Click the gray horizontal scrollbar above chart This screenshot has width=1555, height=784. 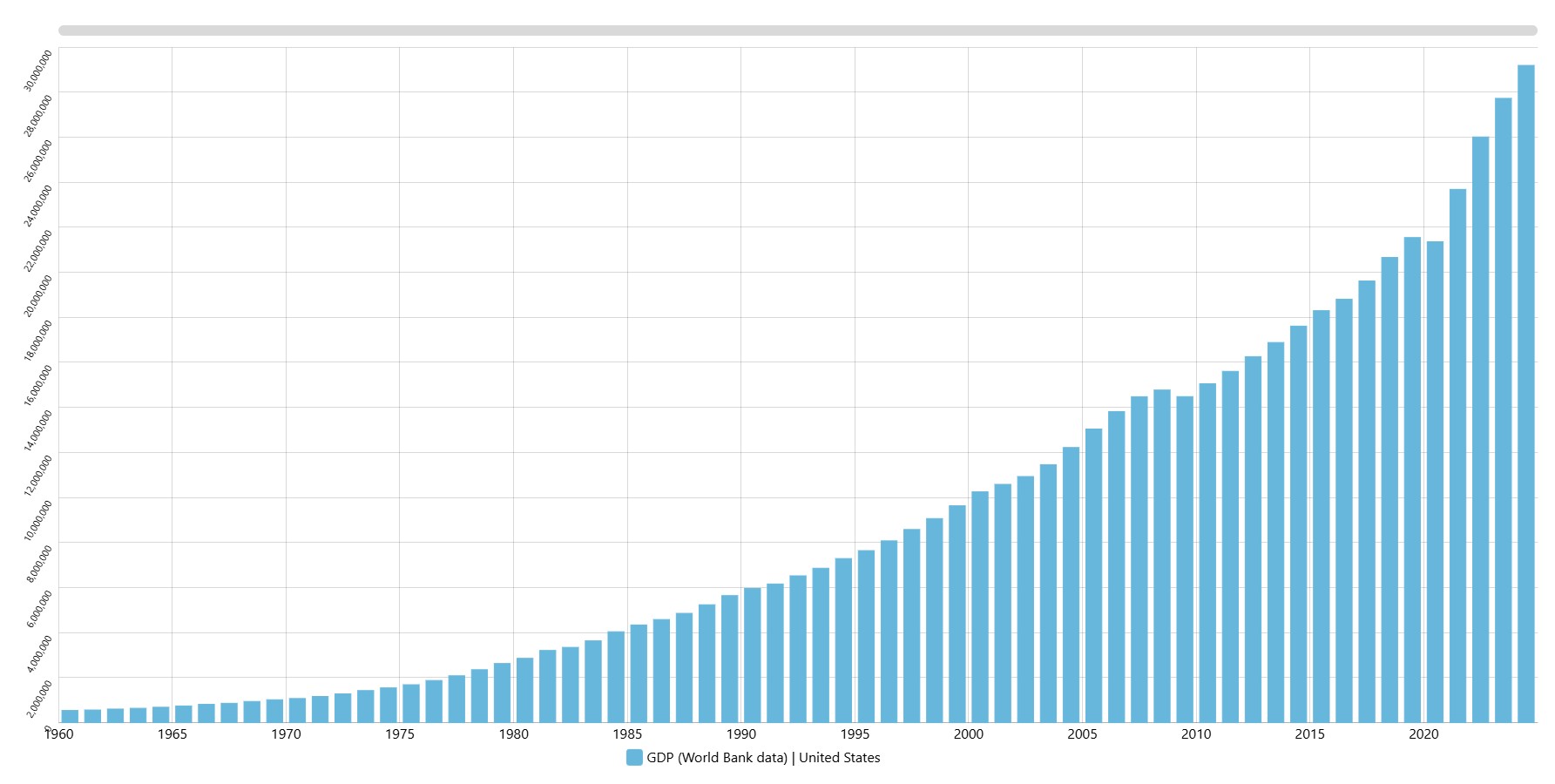(x=797, y=30)
